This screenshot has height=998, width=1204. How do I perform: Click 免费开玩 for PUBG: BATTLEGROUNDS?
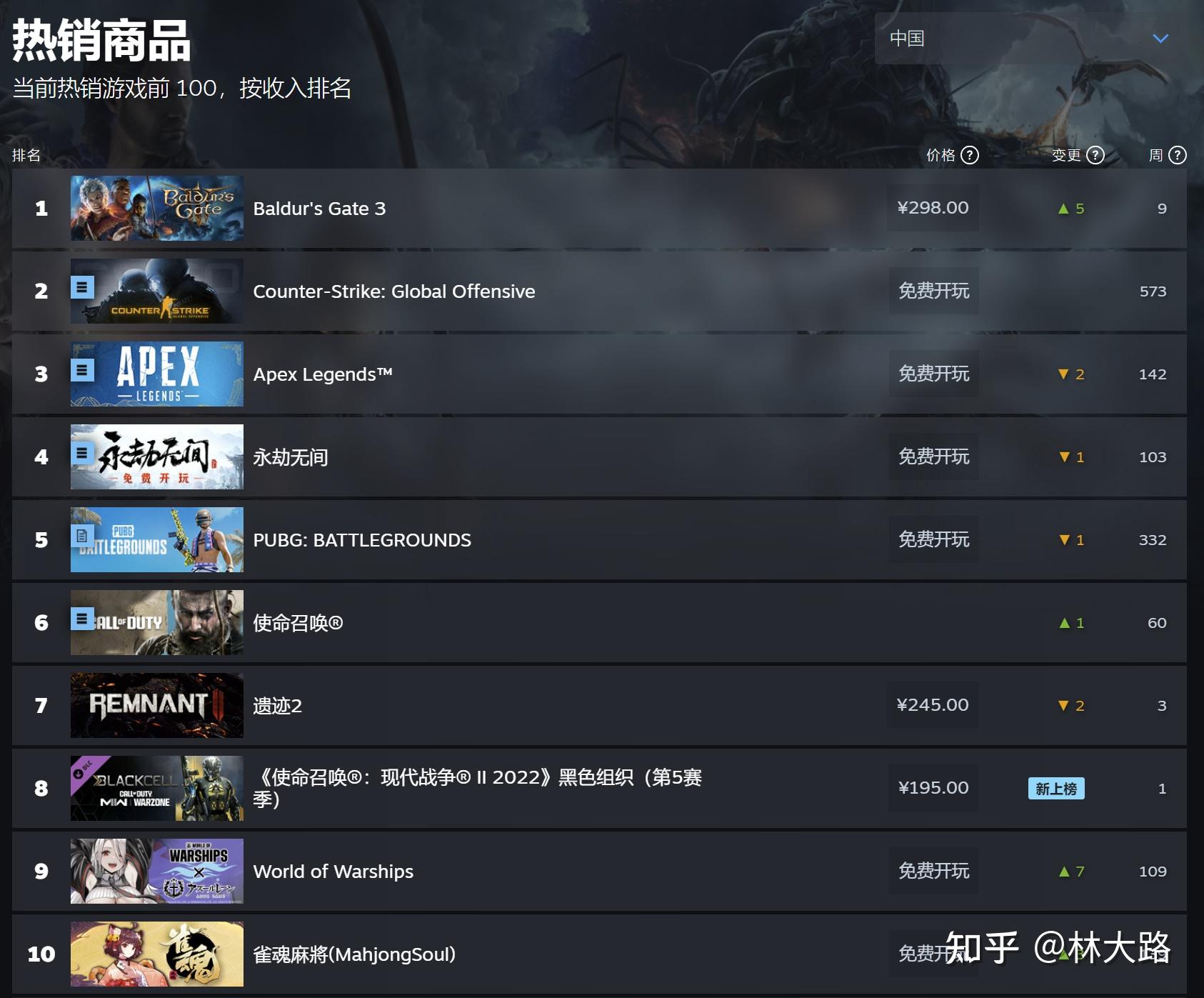[934, 539]
